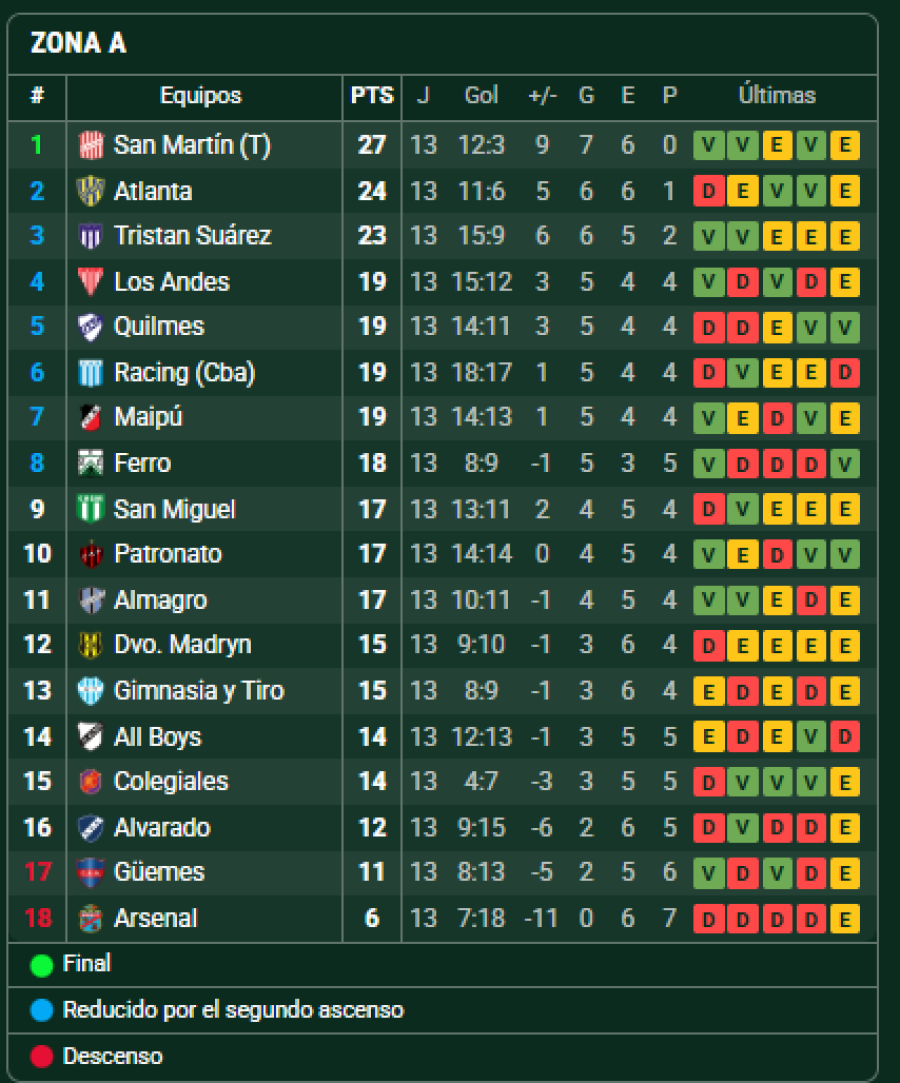Click the Quilmes club shield icon
The height and width of the screenshot is (1083, 900).
91,327
